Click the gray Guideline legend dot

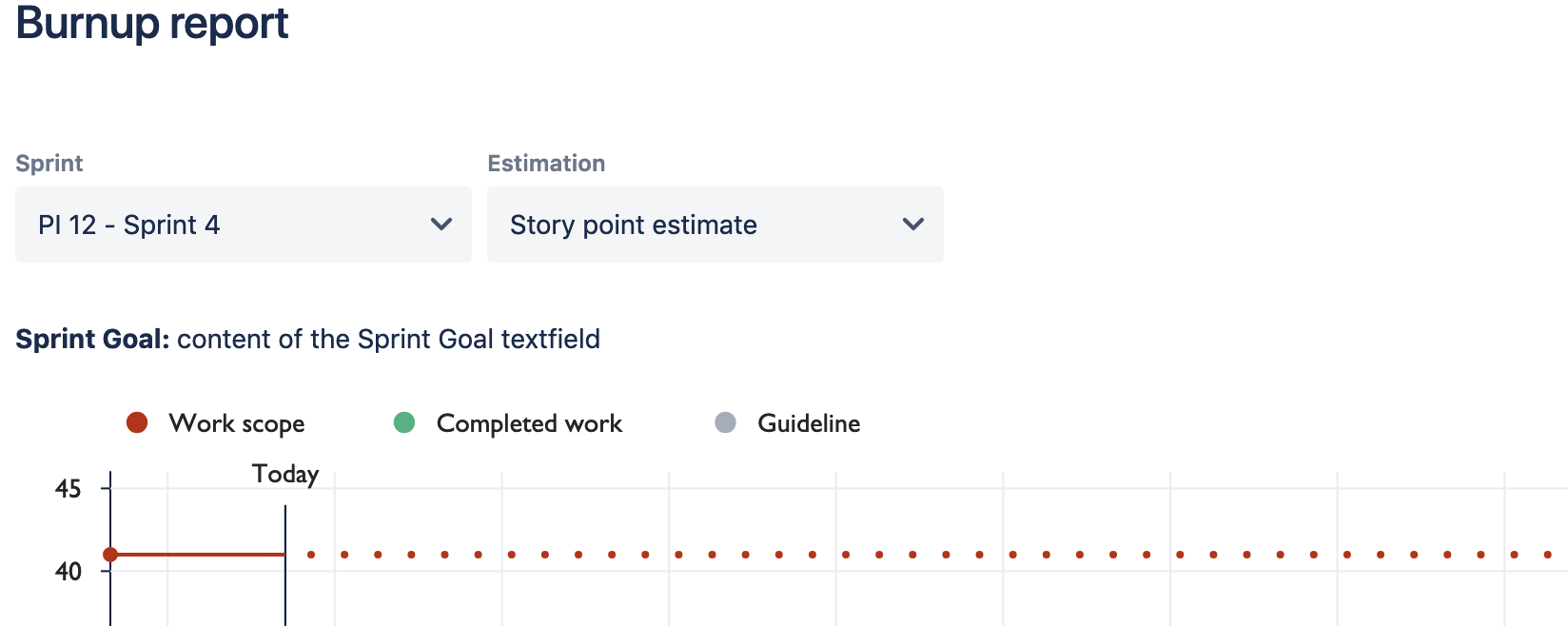pos(725,422)
